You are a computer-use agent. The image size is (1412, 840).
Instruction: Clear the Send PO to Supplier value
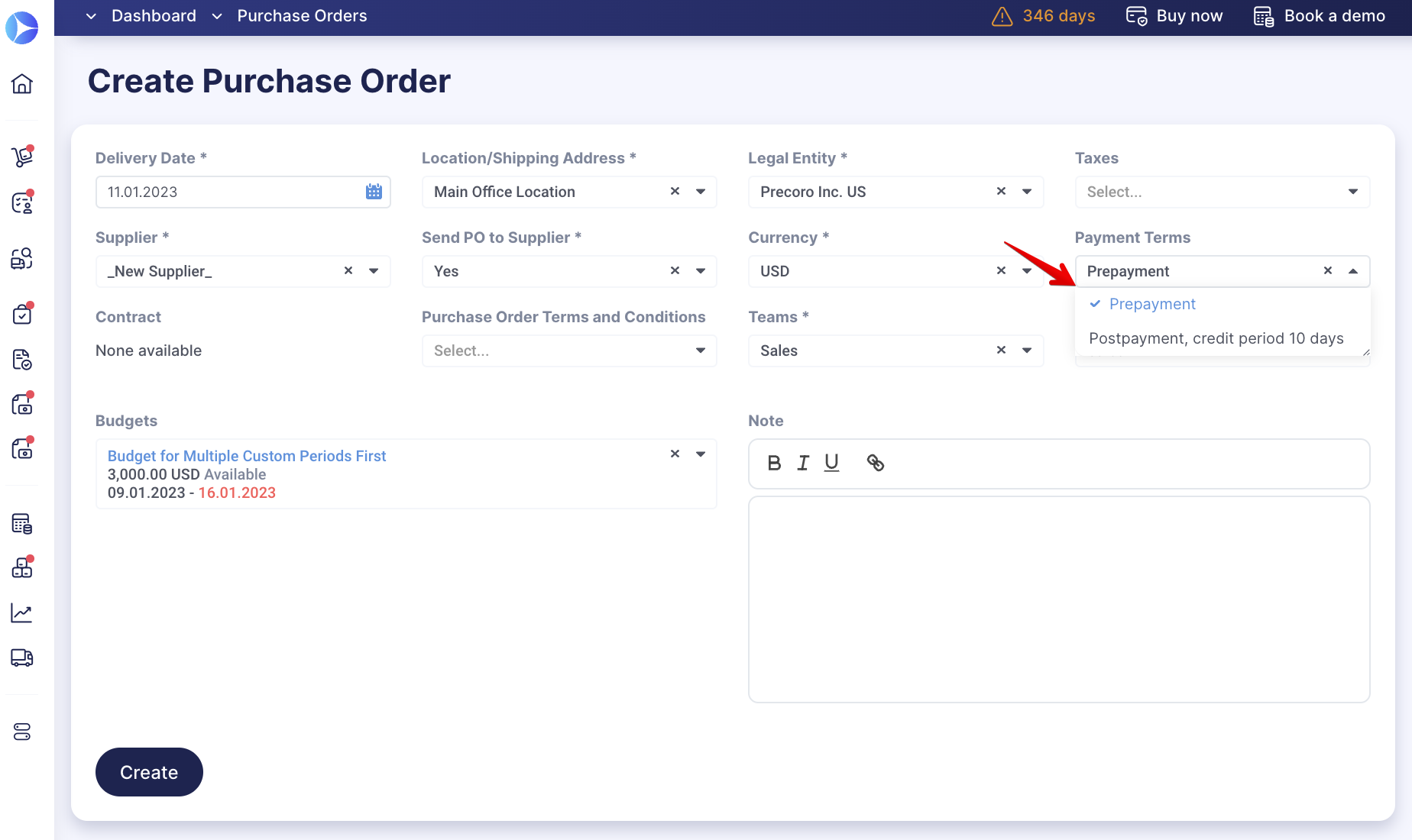[x=675, y=270]
